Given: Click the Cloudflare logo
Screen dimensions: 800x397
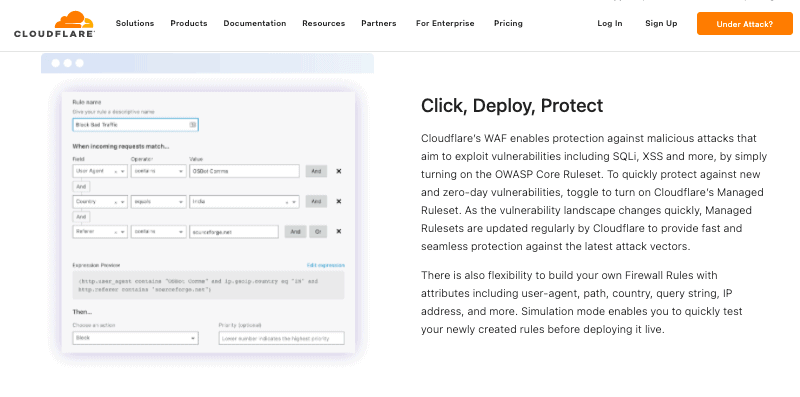Looking at the screenshot, I should click(x=54, y=24).
